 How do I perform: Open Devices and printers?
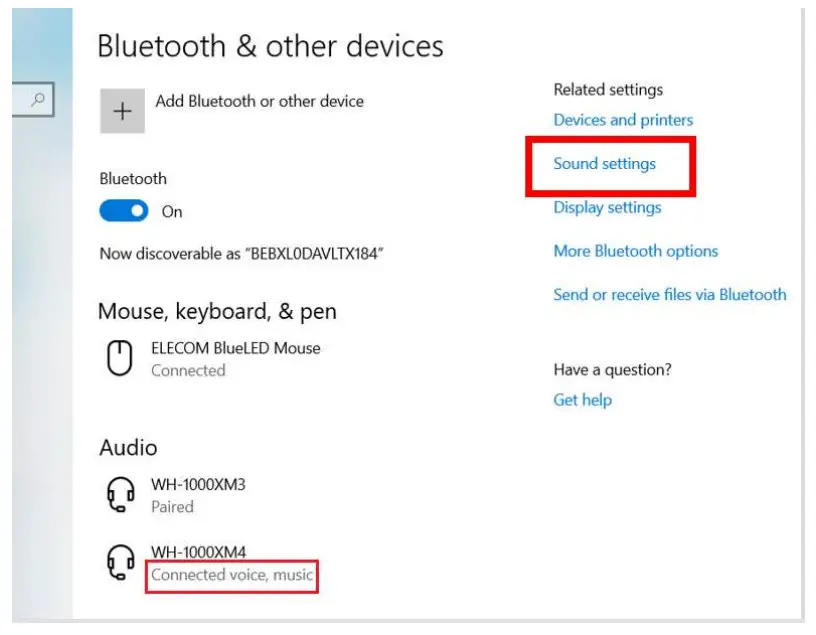point(623,119)
